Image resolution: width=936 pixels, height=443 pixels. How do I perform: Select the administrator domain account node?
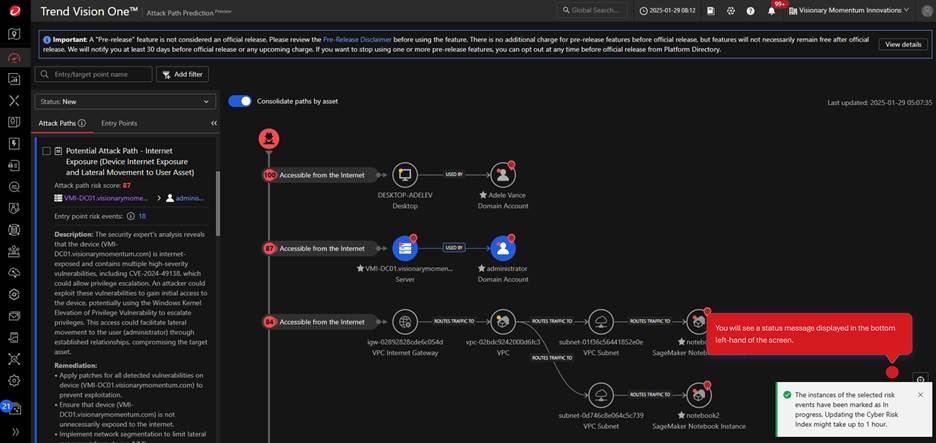coord(503,248)
